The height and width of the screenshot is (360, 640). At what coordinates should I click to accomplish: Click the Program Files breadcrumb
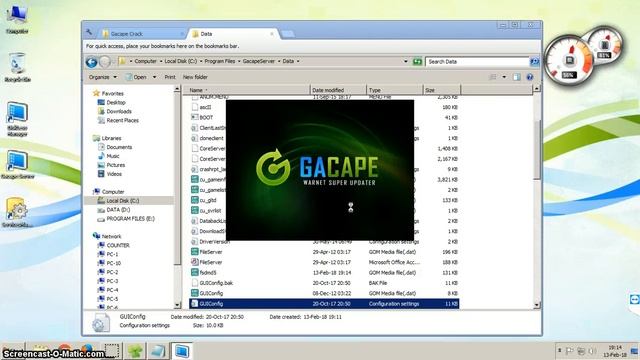(220, 61)
